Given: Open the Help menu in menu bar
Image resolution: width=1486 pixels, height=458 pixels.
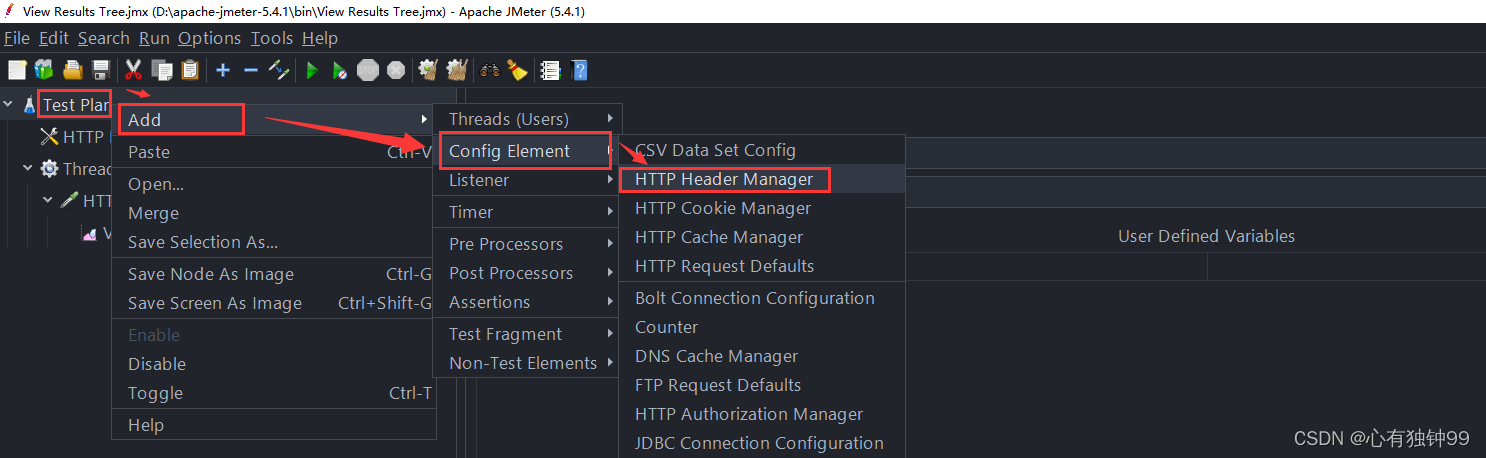Looking at the screenshot, I should pos(320,38).
